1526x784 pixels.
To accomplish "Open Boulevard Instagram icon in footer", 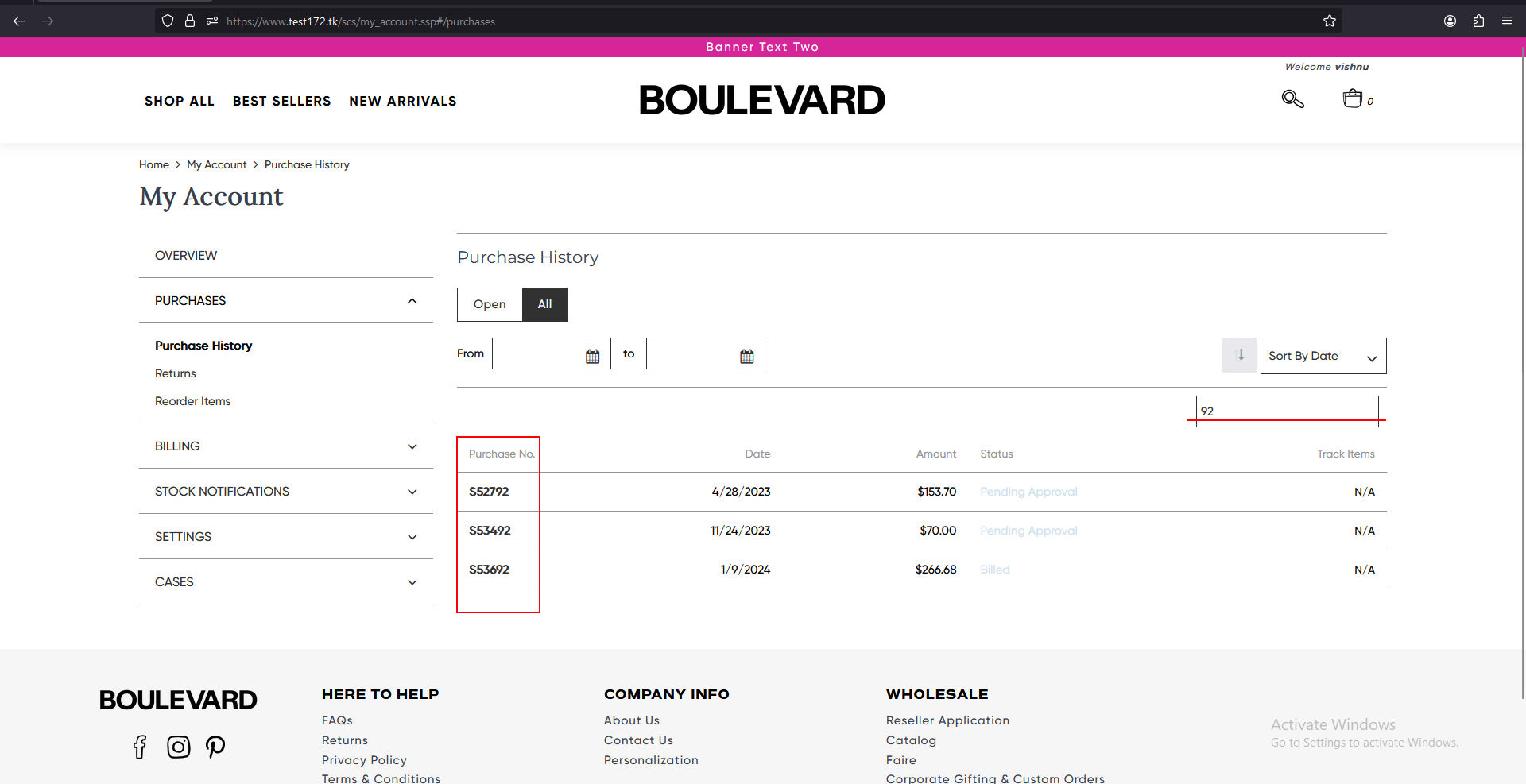I will 178,747.
